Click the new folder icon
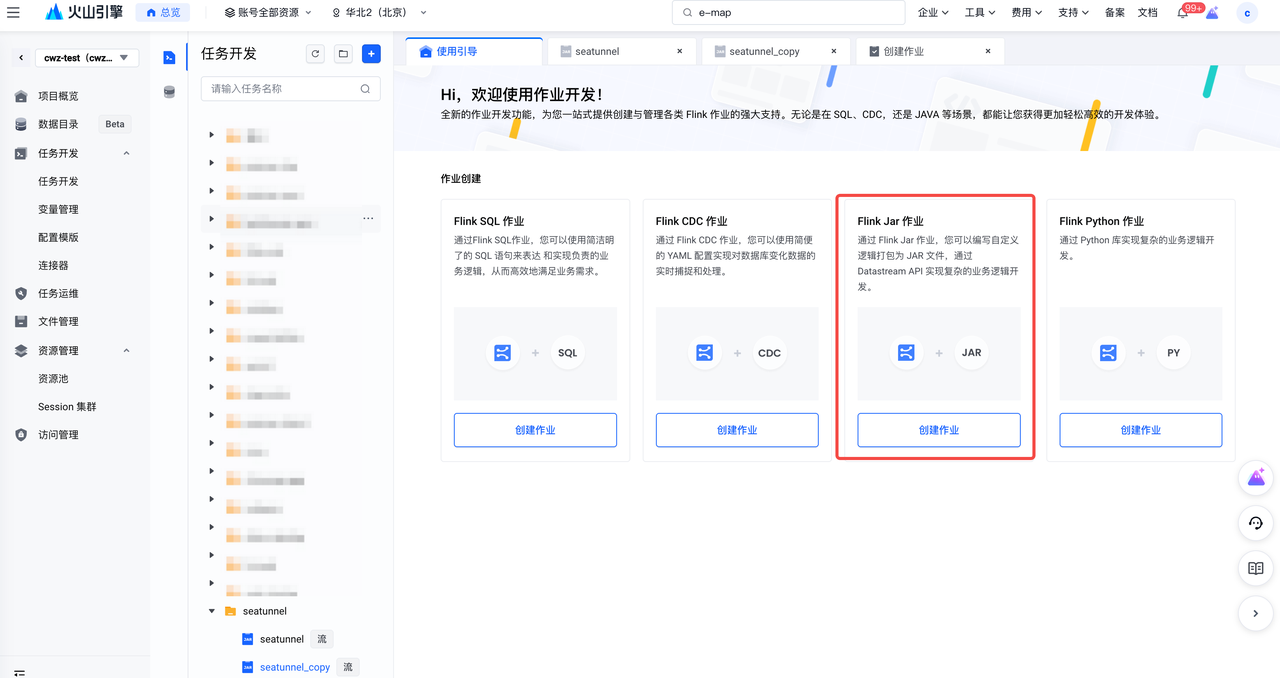This screenshot has width=1280, height=678. click(x=343, y=54)
